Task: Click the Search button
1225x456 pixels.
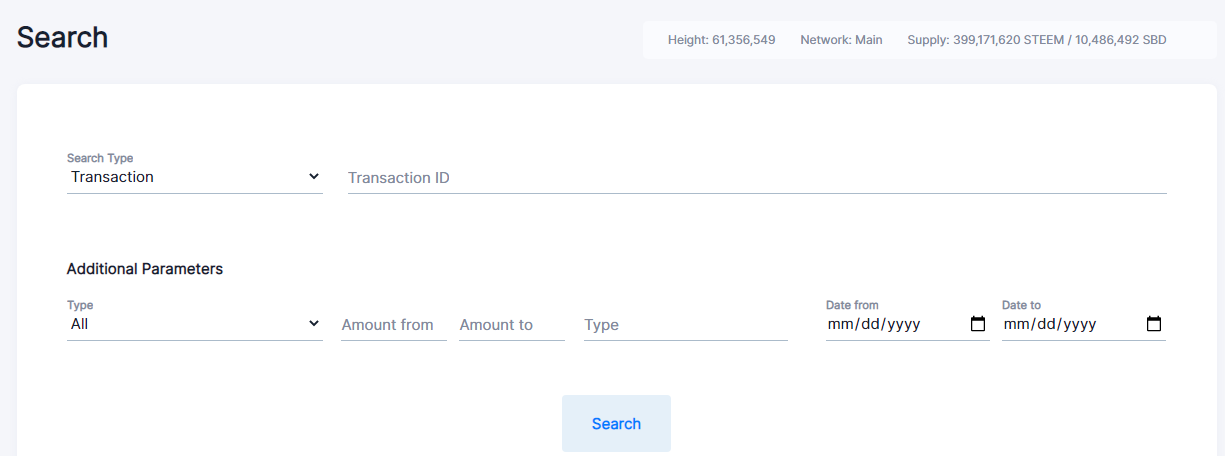Action: (616, 424)
